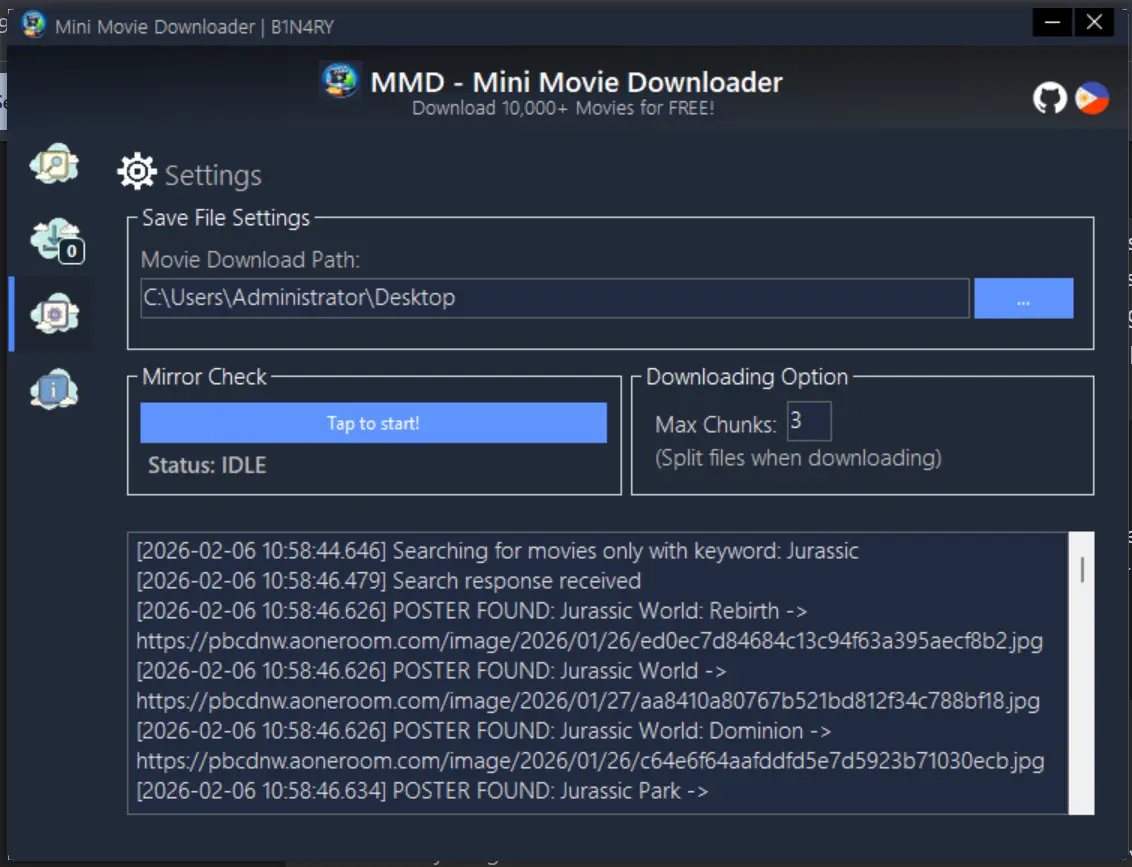Click poster URL ending c64e6f64aafddfd5e7d5923b71030ecb.jpg
The image size is (1132, 867).
point(590,761)
